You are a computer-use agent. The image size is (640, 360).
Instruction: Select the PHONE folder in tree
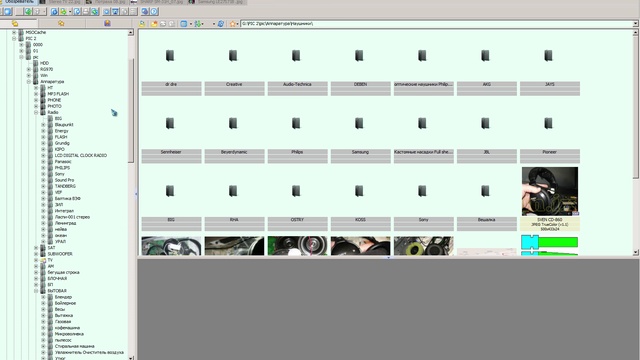click(54, 100)
